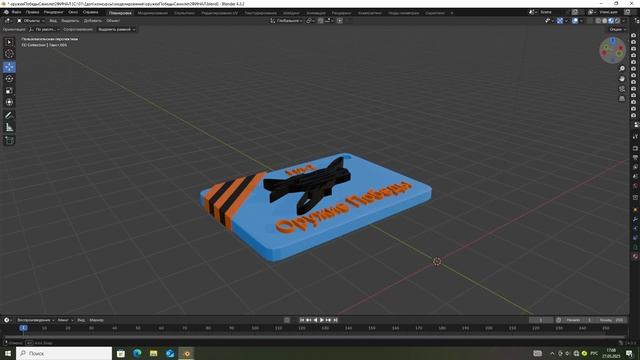Open the pivot point dropdown
The width and height of the screenshot is (640, 360).
coord(310,20)
